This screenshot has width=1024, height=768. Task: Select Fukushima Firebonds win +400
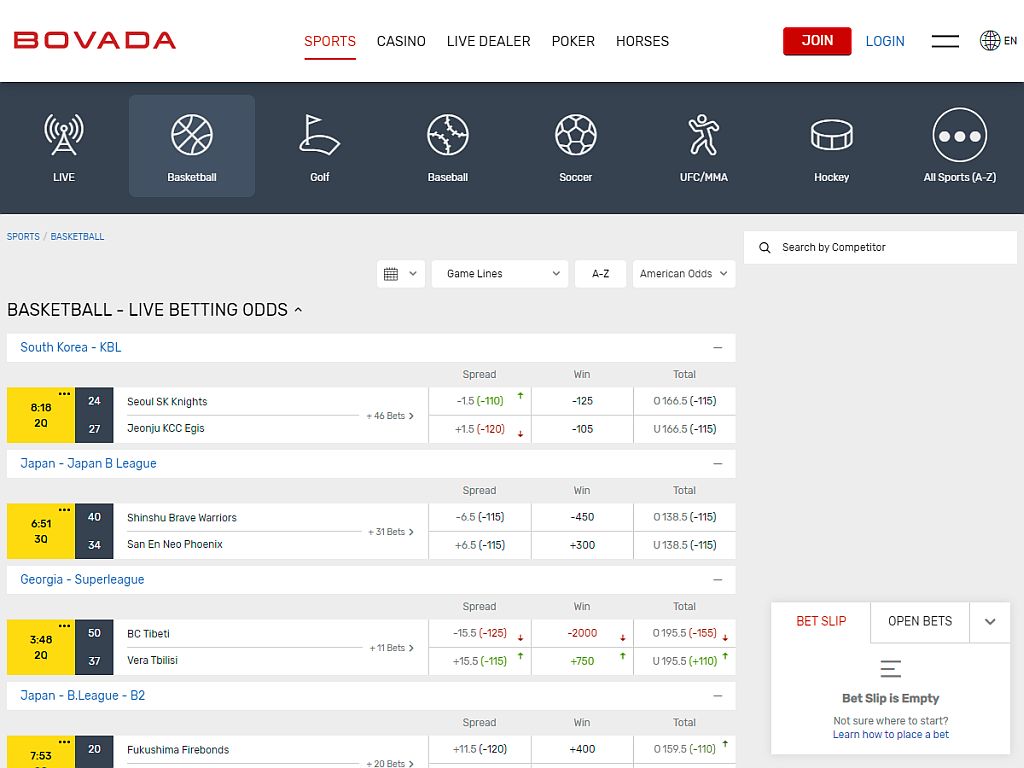coord(582,750)
